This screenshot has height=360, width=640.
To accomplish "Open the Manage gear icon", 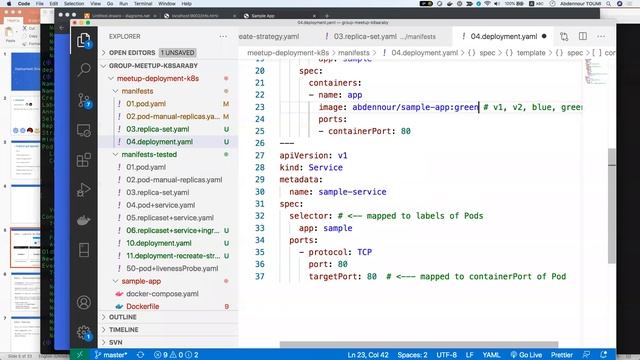I will tap(84, 333).
